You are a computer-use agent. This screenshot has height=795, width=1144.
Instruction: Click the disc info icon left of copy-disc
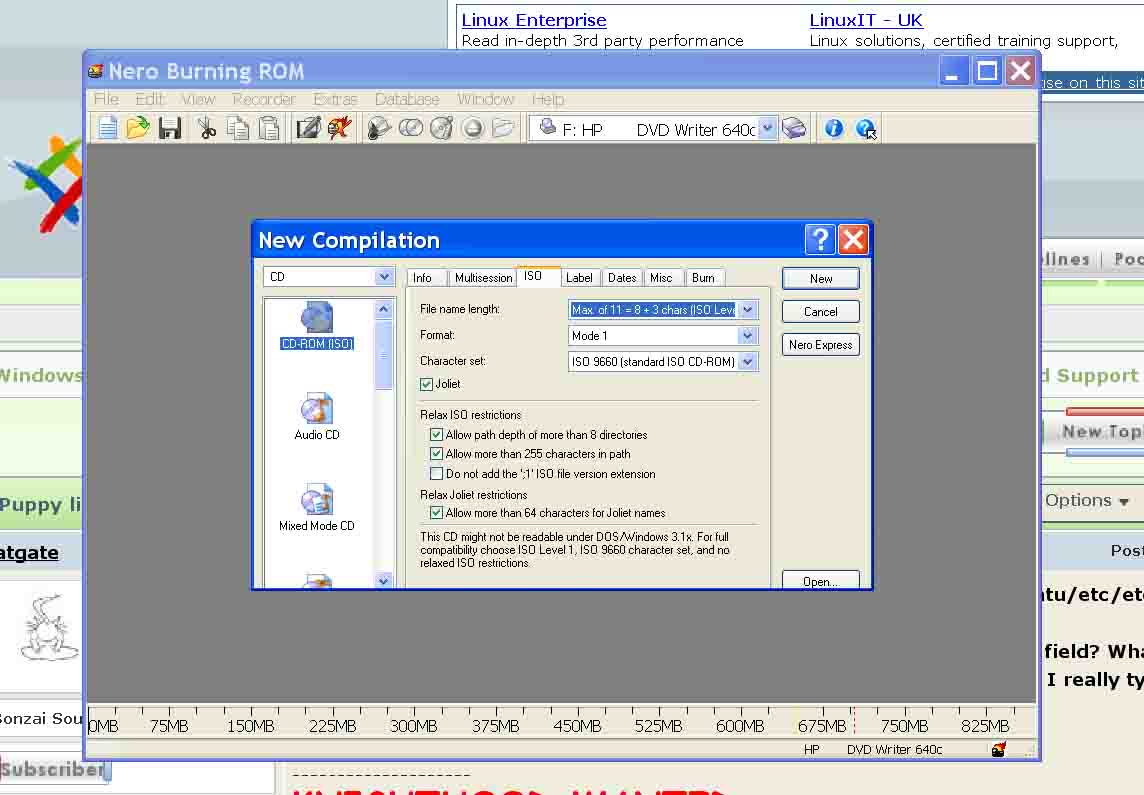pos(379,128)
